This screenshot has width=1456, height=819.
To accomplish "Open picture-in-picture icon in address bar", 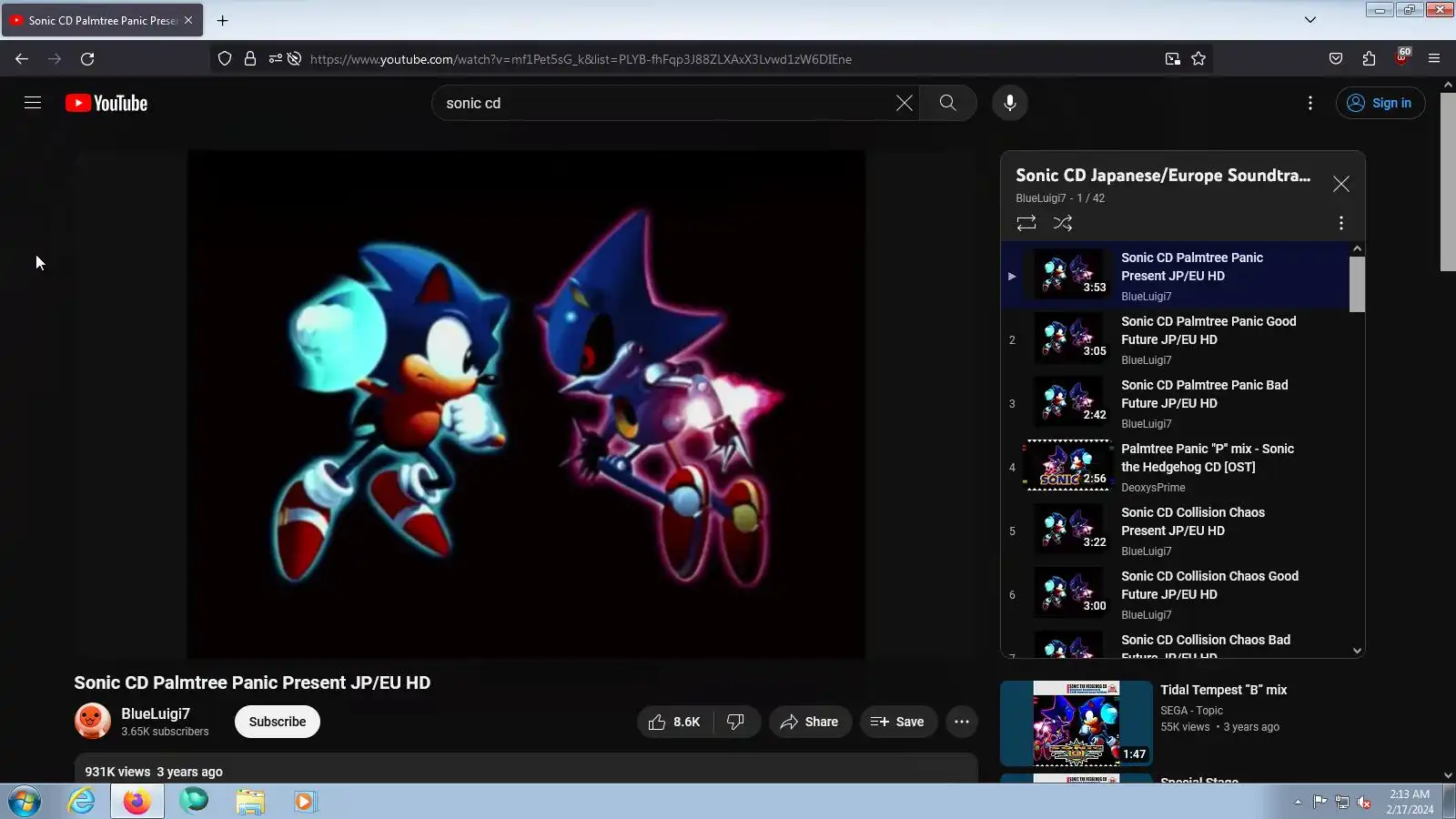I will [x=1173, y=59].
